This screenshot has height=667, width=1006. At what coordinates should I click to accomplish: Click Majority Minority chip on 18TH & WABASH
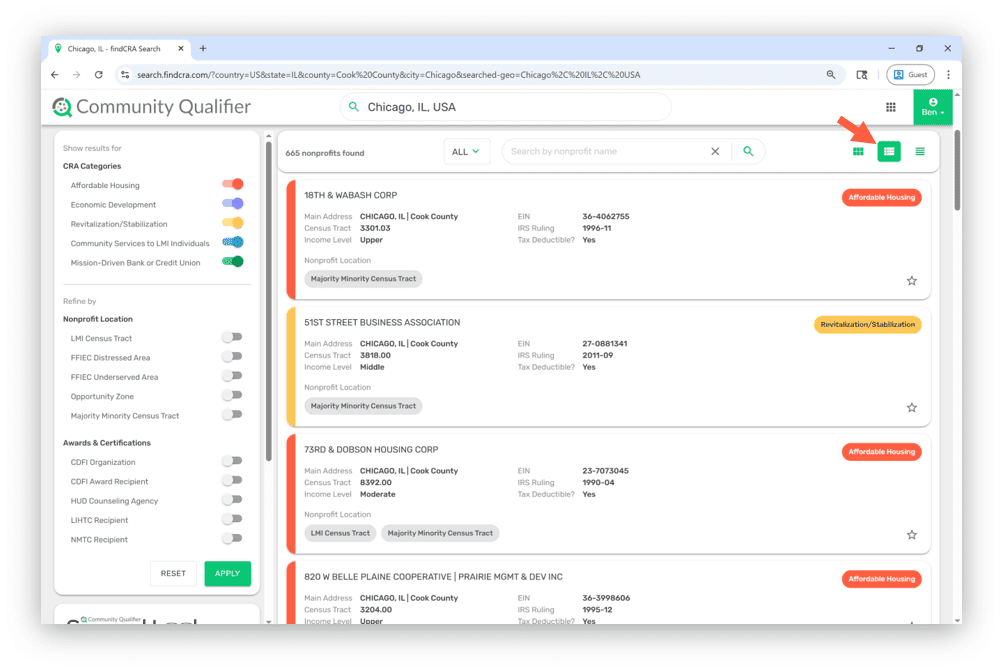click(363, 279)
